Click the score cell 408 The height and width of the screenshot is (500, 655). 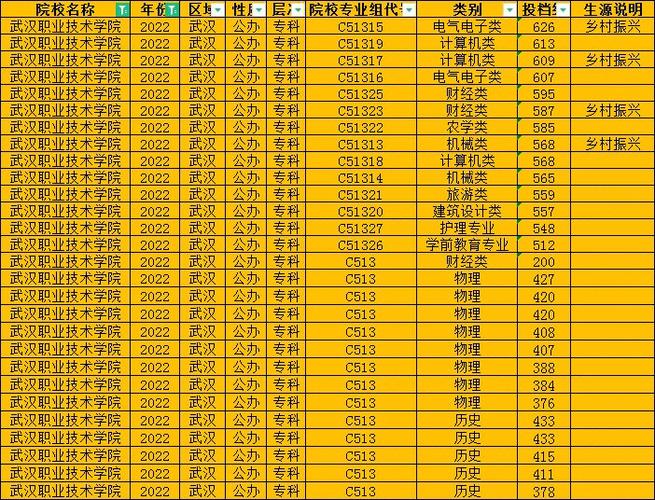[544, 332]
